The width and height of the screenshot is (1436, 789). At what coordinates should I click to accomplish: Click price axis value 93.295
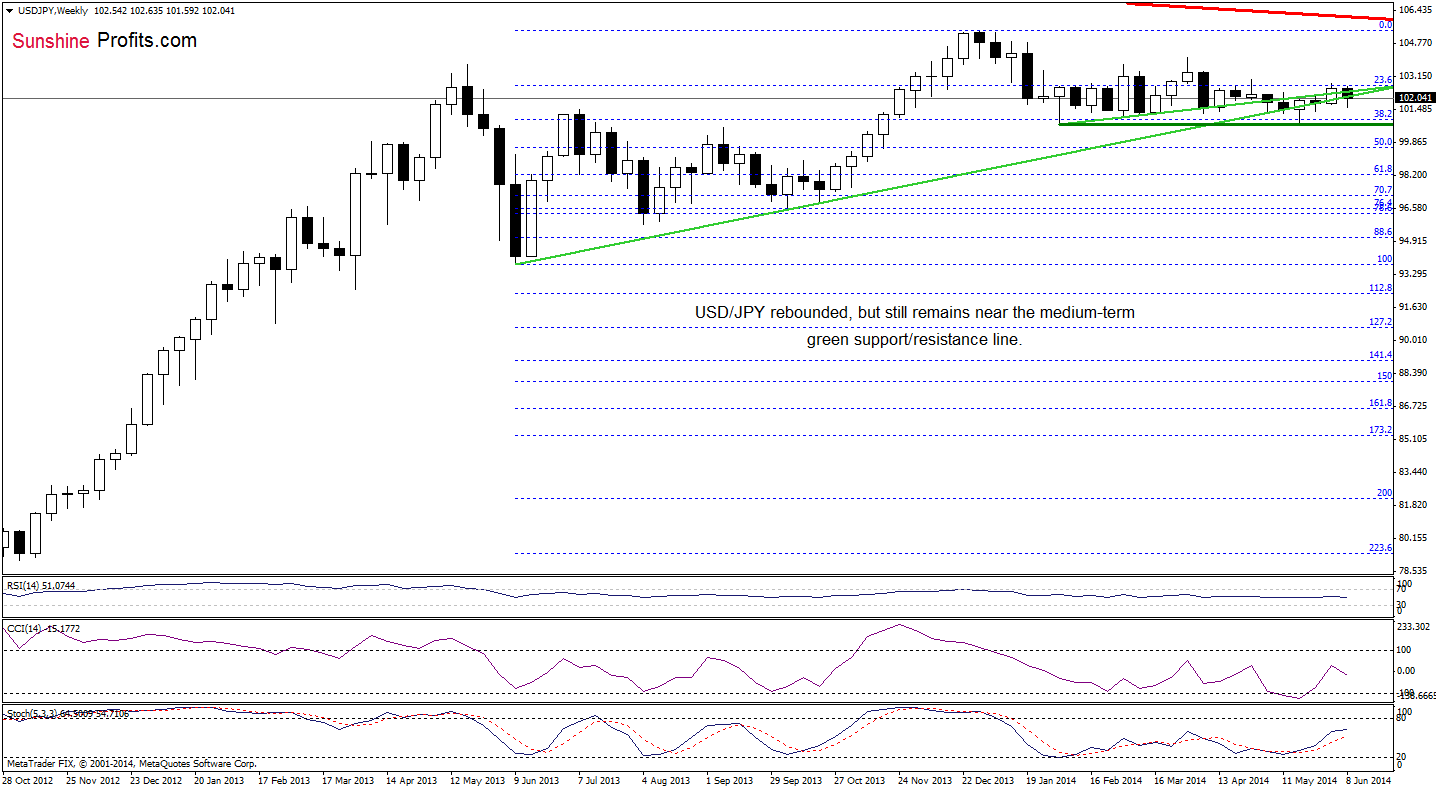click(1414, 274)
